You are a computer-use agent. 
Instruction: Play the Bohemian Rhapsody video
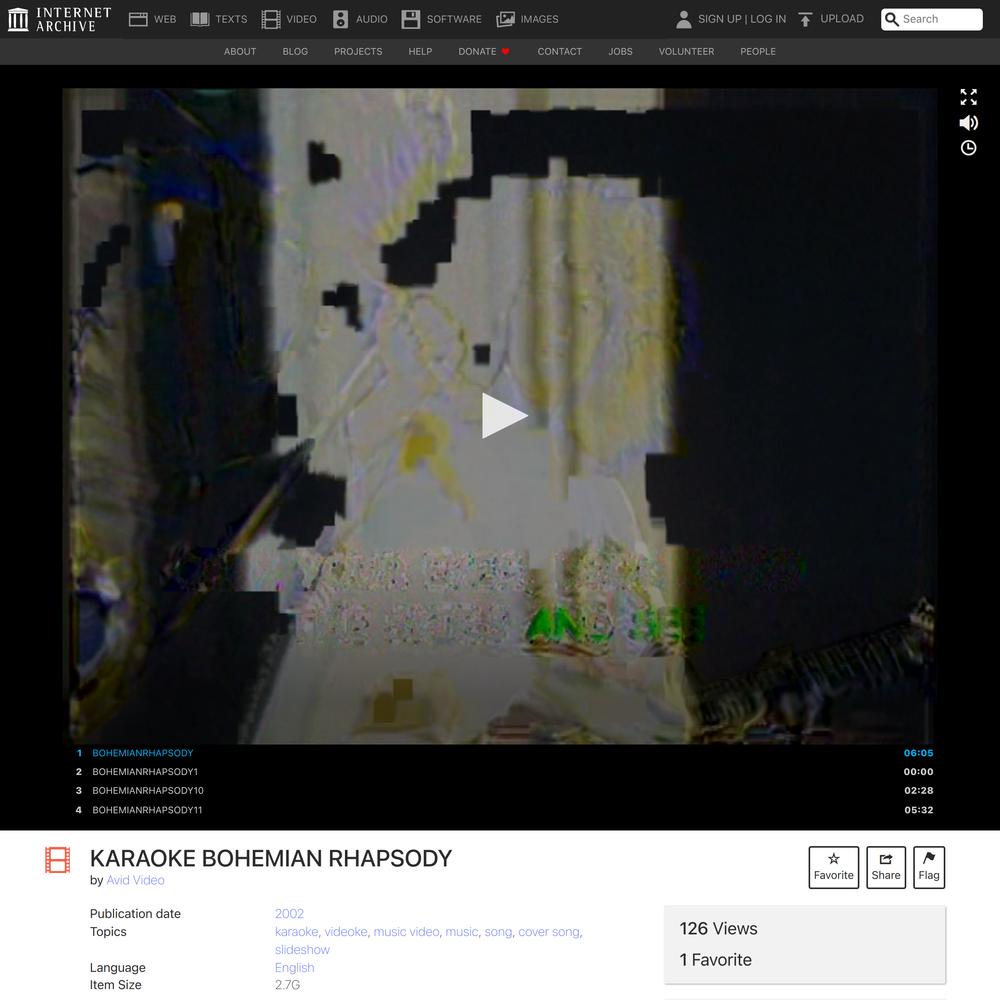(504, 415)
